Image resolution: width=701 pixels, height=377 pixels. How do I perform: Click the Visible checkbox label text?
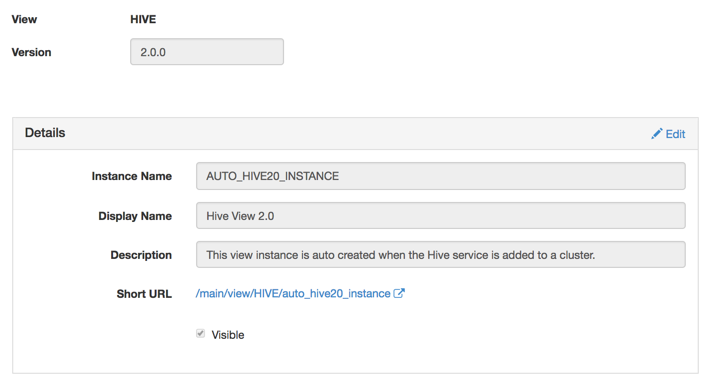tap(228, 335)
